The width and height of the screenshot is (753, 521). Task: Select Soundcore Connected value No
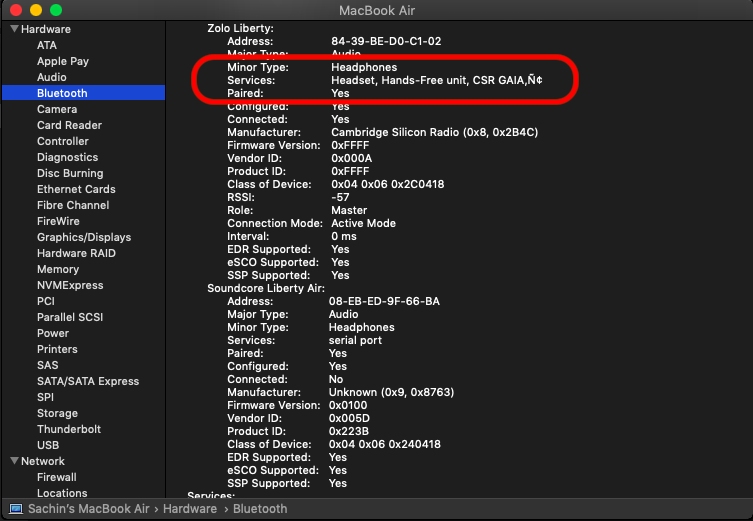pyautogui.click(x=336, y=379)
